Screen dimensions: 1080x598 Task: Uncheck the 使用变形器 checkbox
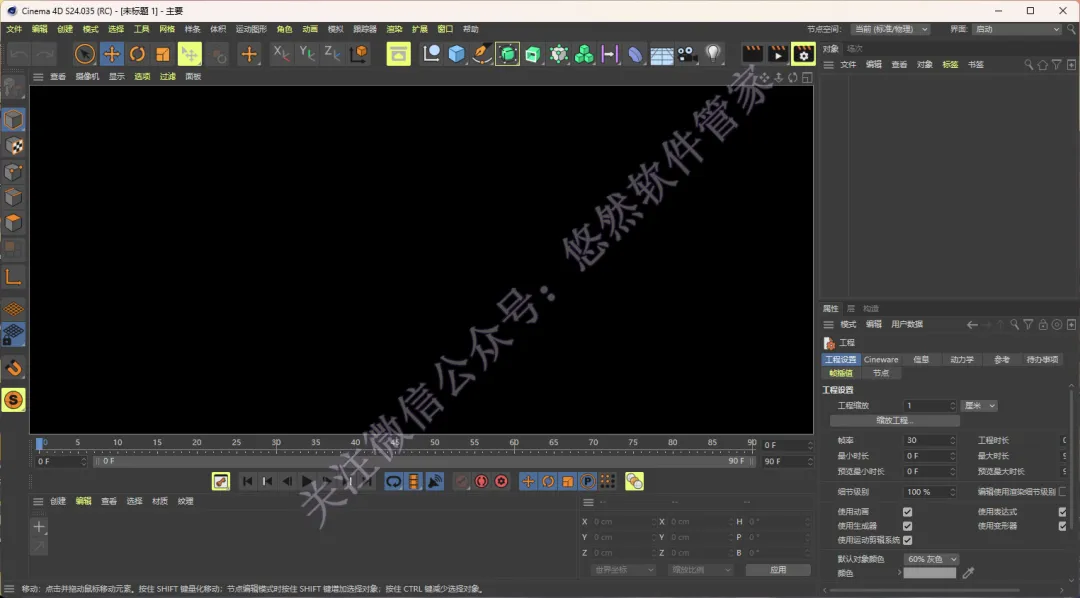[1062, 526]
